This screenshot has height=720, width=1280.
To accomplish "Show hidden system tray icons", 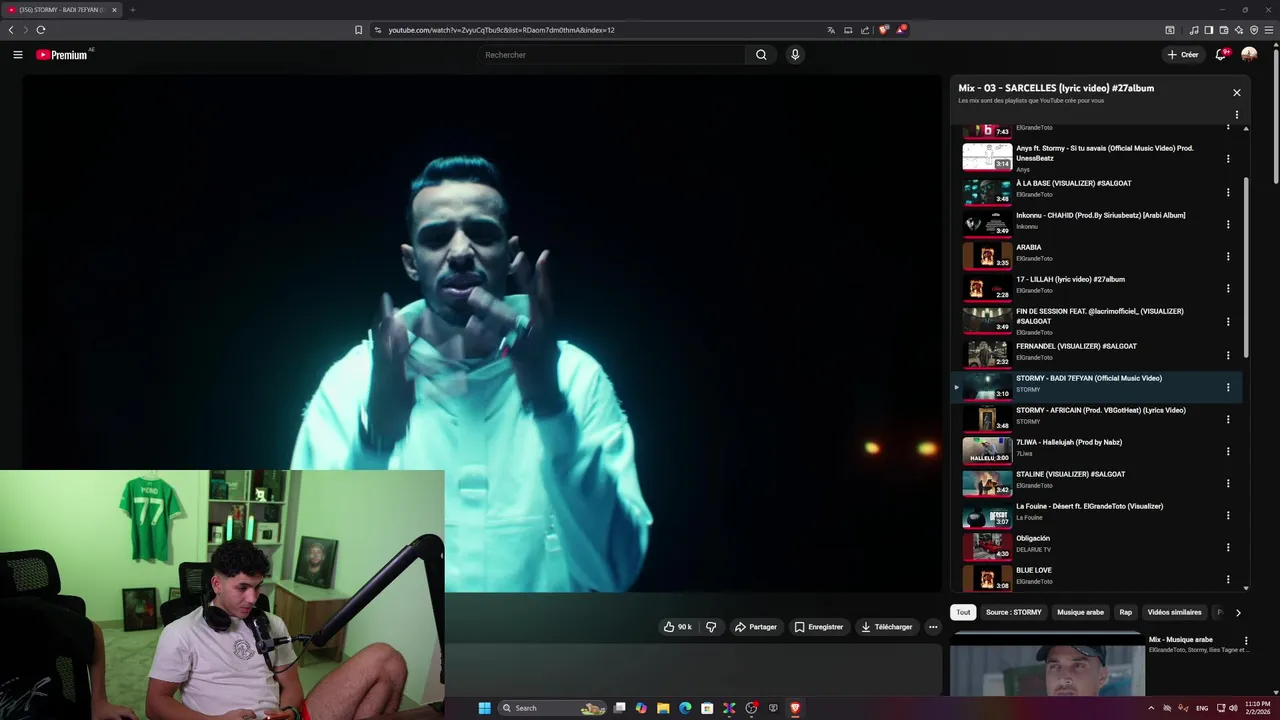I will pos(1150,708).
